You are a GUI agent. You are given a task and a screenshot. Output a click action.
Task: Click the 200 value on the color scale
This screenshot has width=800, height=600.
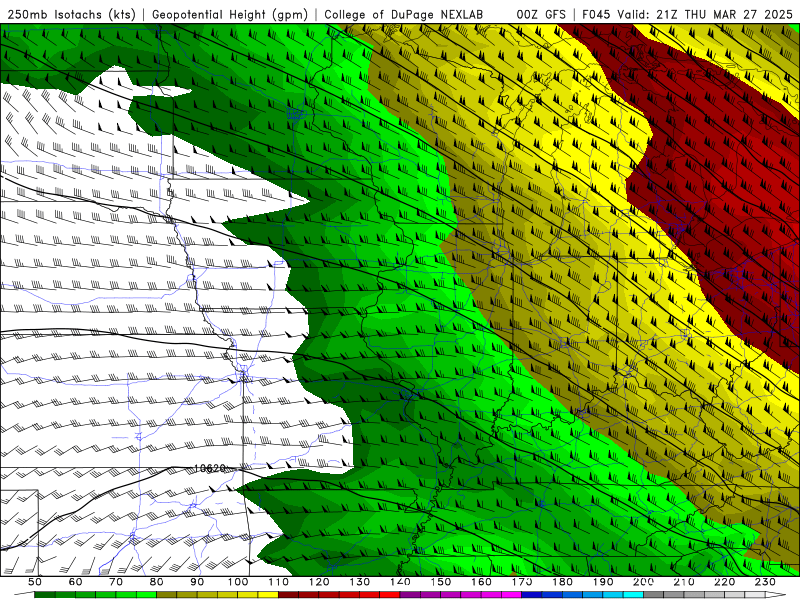[x=644, y=582]
